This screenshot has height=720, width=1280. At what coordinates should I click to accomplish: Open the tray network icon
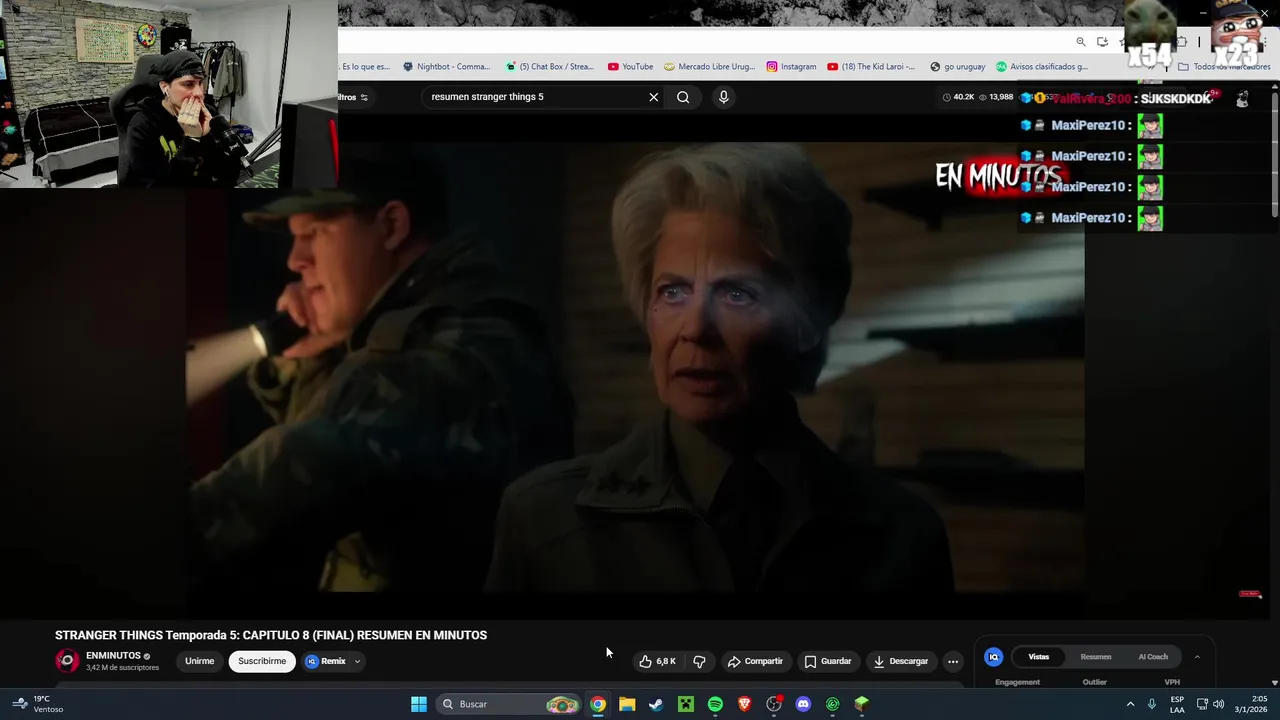(x=1202, y=704)
